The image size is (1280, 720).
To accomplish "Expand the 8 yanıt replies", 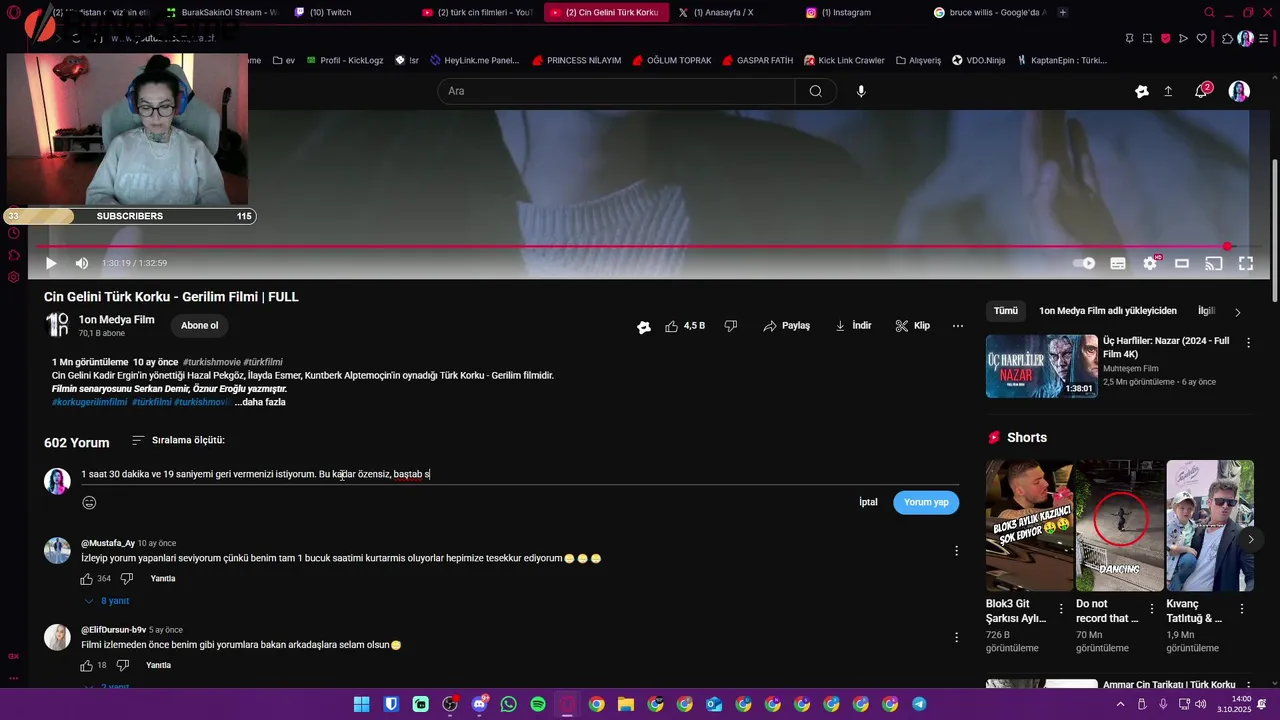I will [107, 601].
